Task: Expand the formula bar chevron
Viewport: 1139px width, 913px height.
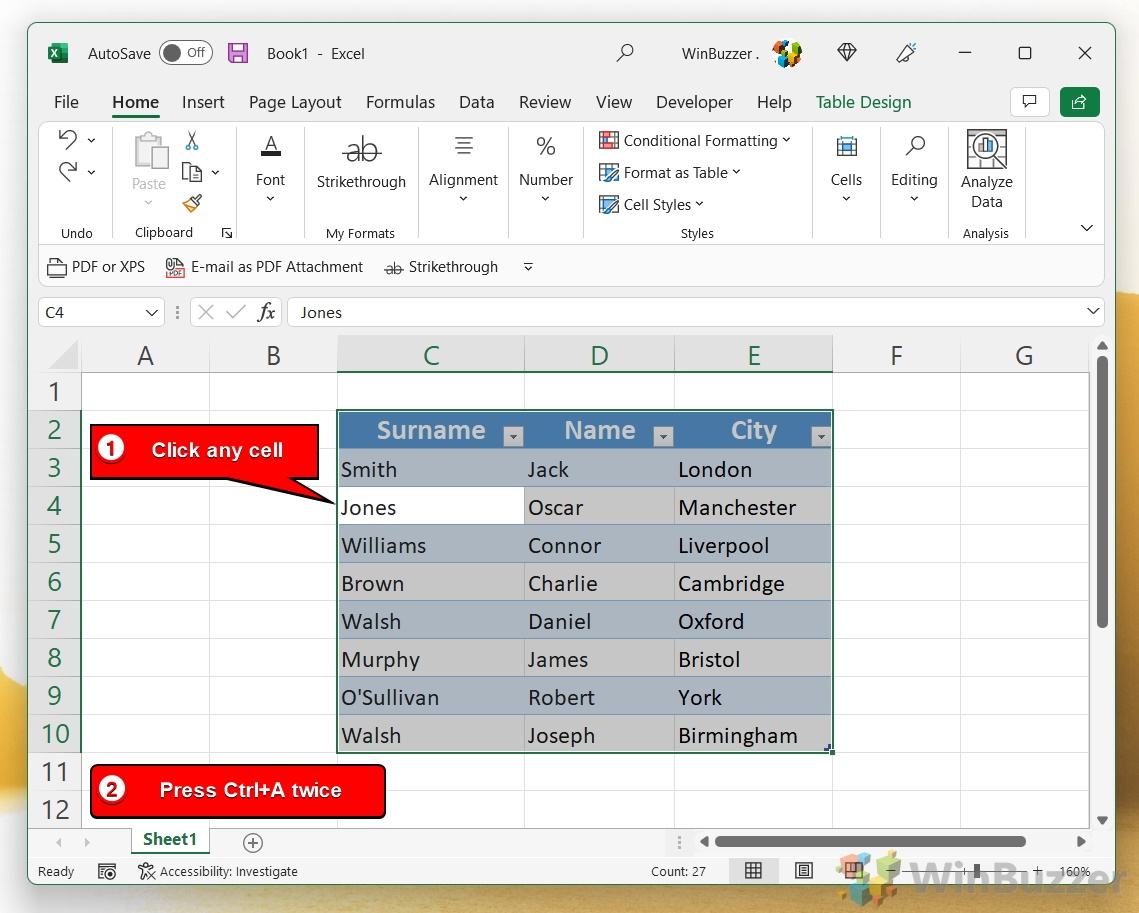Action: [x=1093, y=311]
